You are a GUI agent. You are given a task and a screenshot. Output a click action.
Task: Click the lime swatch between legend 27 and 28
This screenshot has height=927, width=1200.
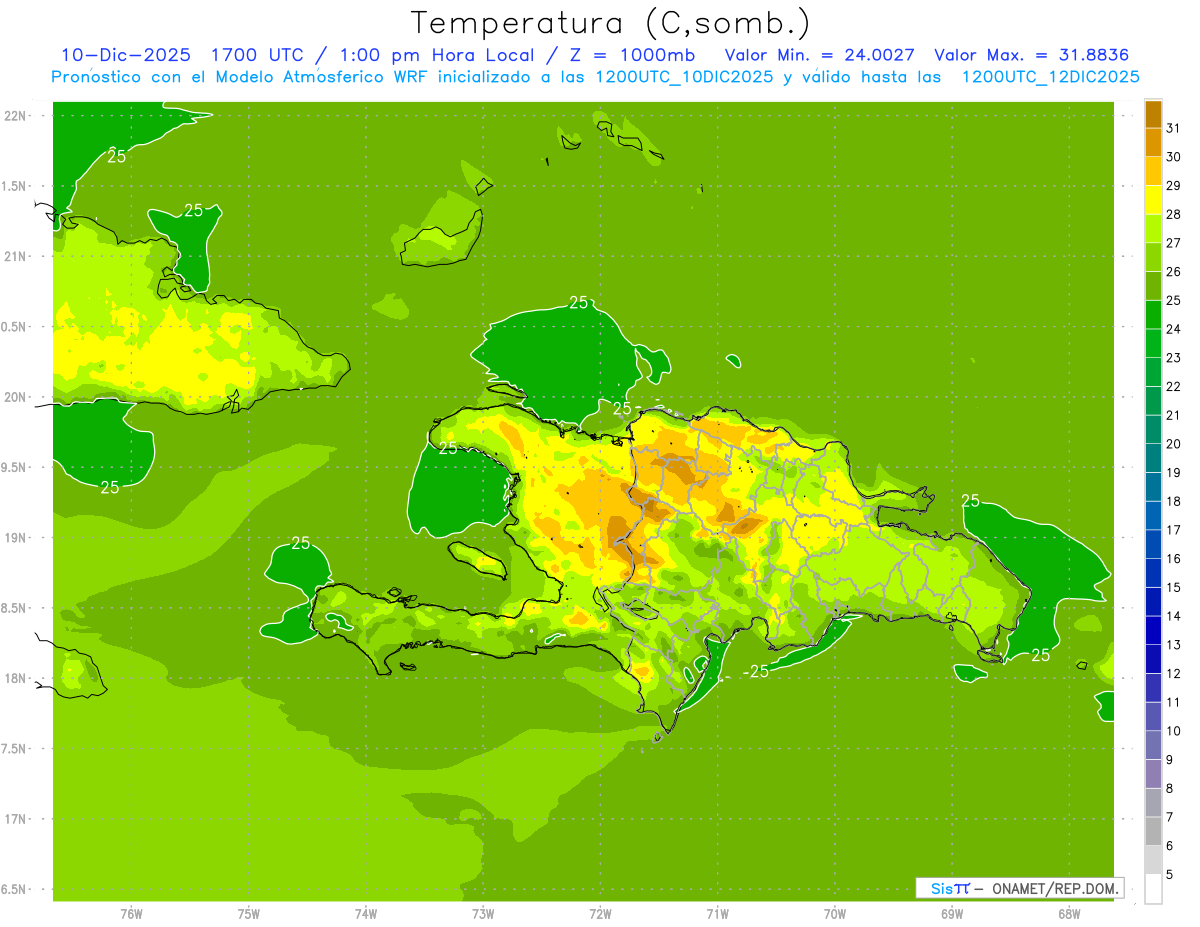coord(1153,228)
